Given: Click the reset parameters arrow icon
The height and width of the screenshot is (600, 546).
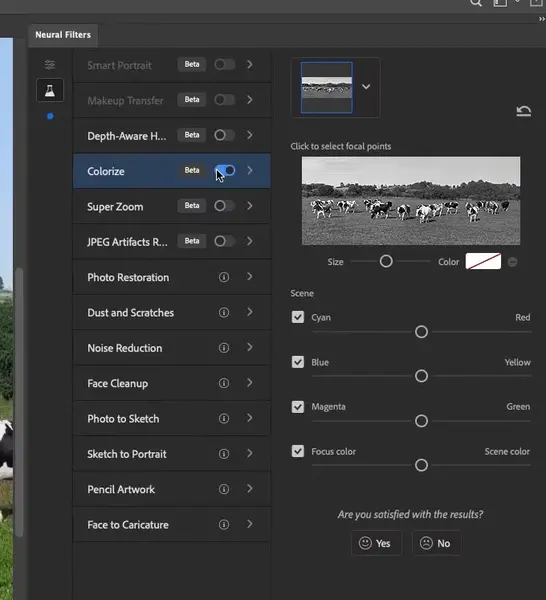Looking at the screenshot, I should [x=523, y=111].
